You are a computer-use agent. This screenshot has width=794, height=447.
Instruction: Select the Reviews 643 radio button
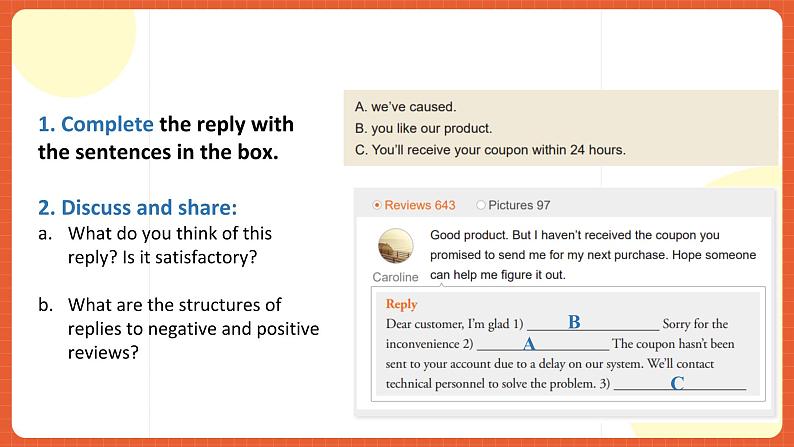377,205
